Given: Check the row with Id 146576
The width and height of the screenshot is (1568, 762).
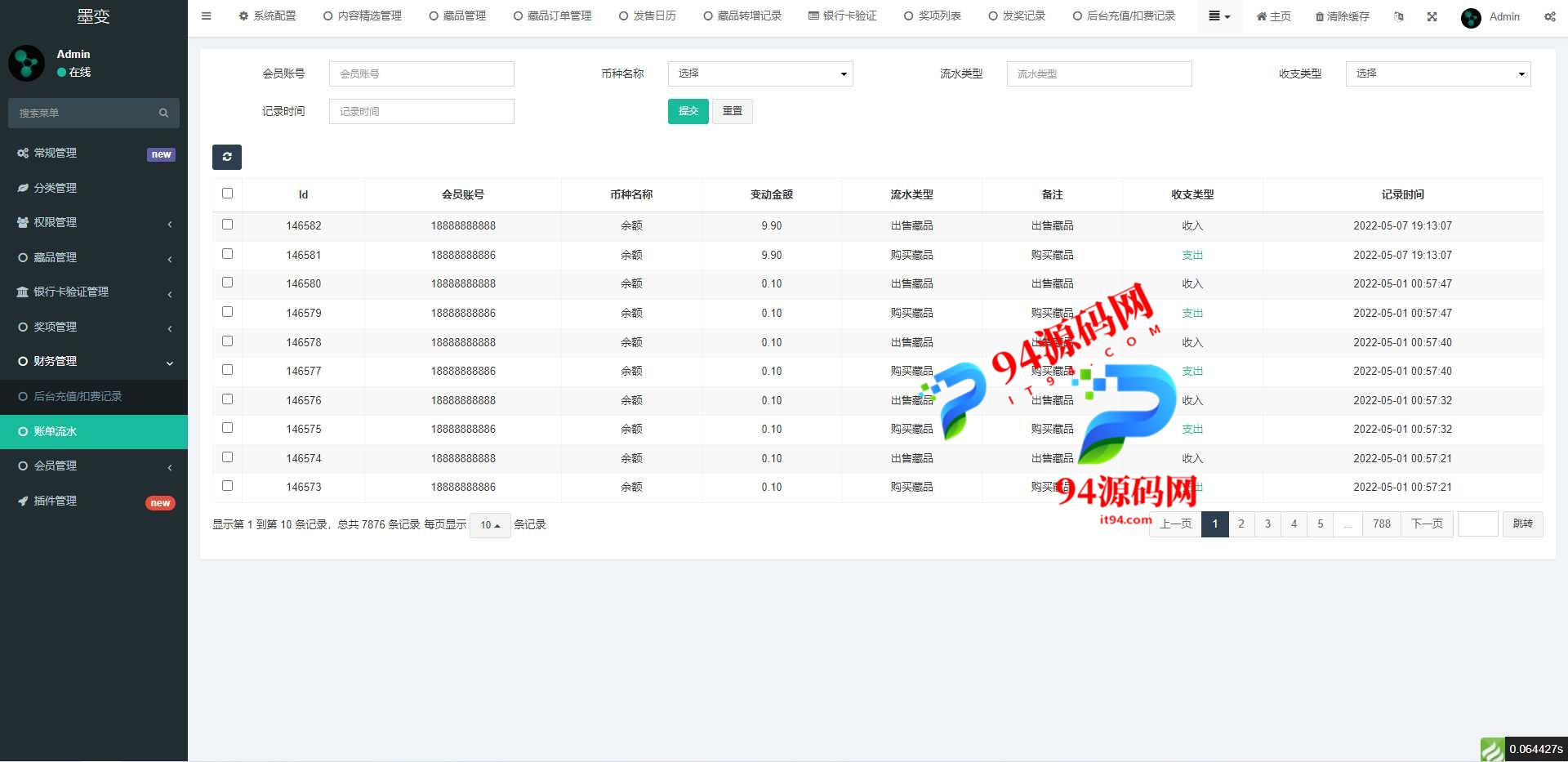Looking at the screenshot, I should [x=227, y=399].
